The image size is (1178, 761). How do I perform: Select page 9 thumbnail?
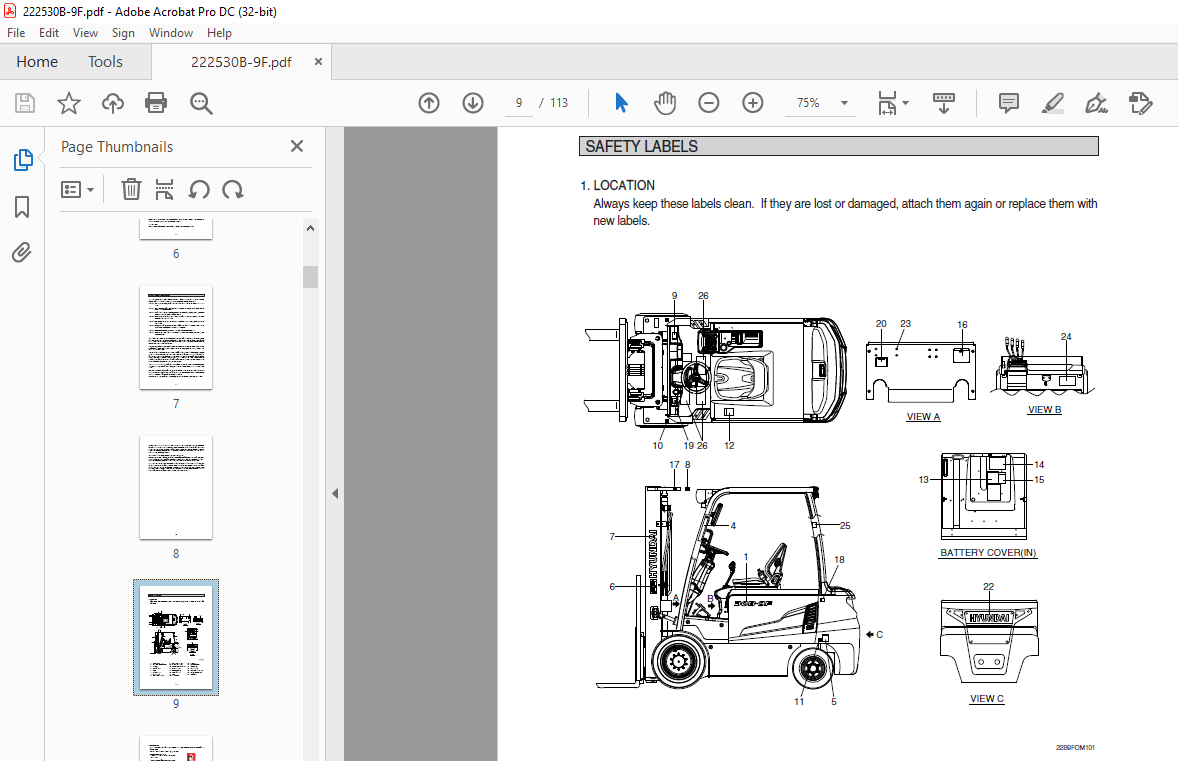(176, 637)
